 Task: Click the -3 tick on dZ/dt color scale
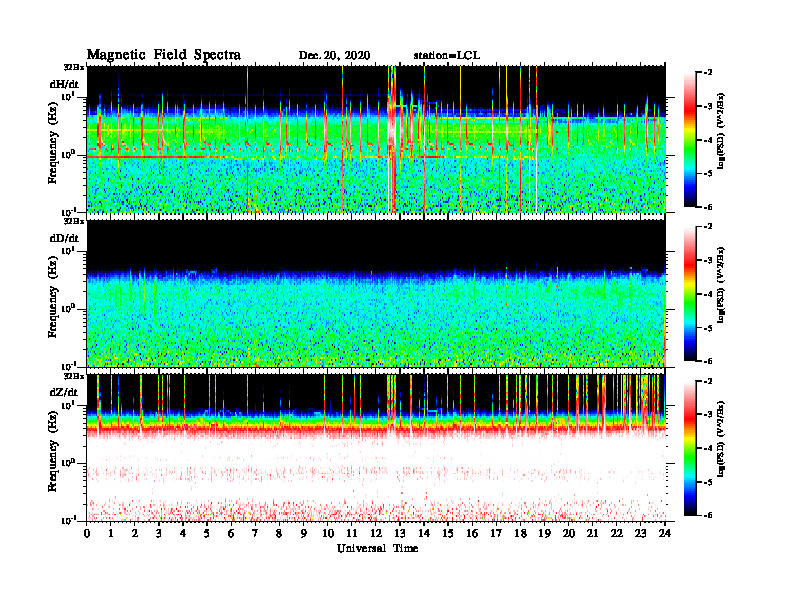[707, 415]
